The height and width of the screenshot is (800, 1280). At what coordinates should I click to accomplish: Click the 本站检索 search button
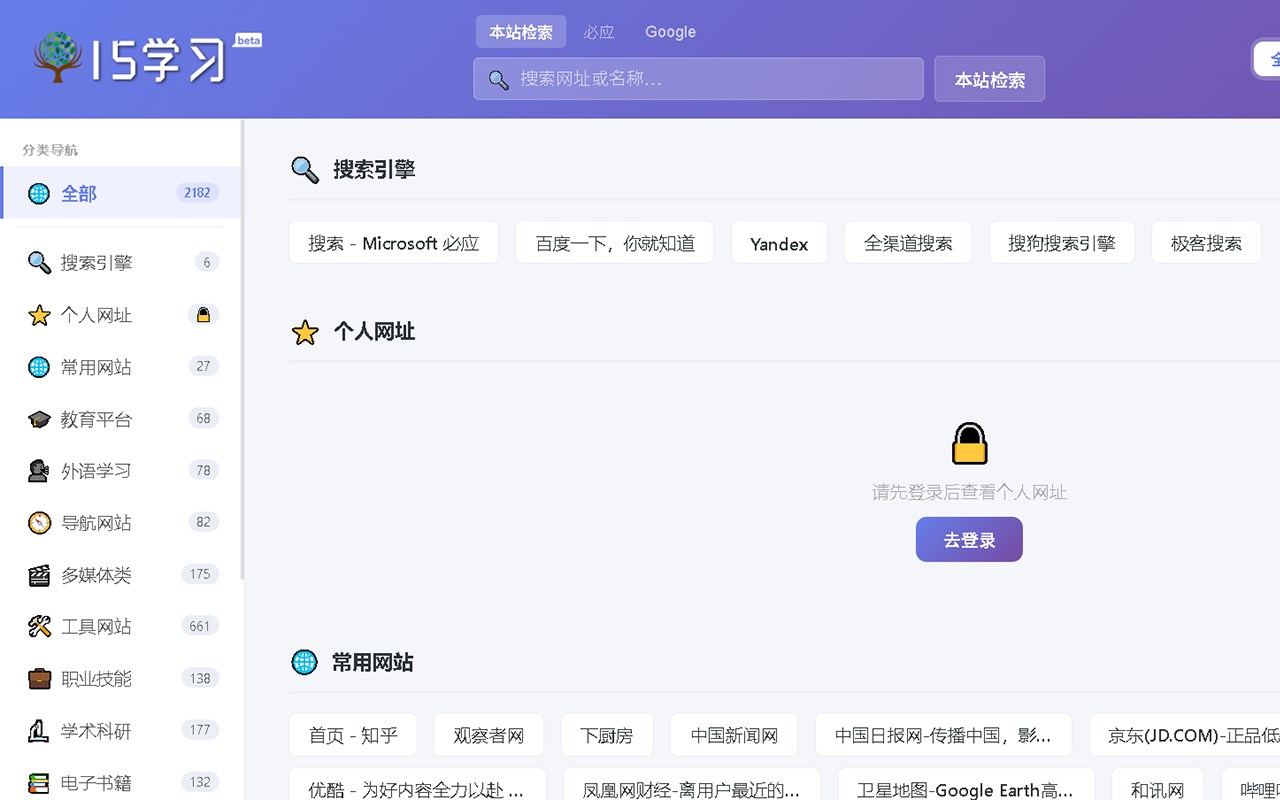tap(989, 79)
